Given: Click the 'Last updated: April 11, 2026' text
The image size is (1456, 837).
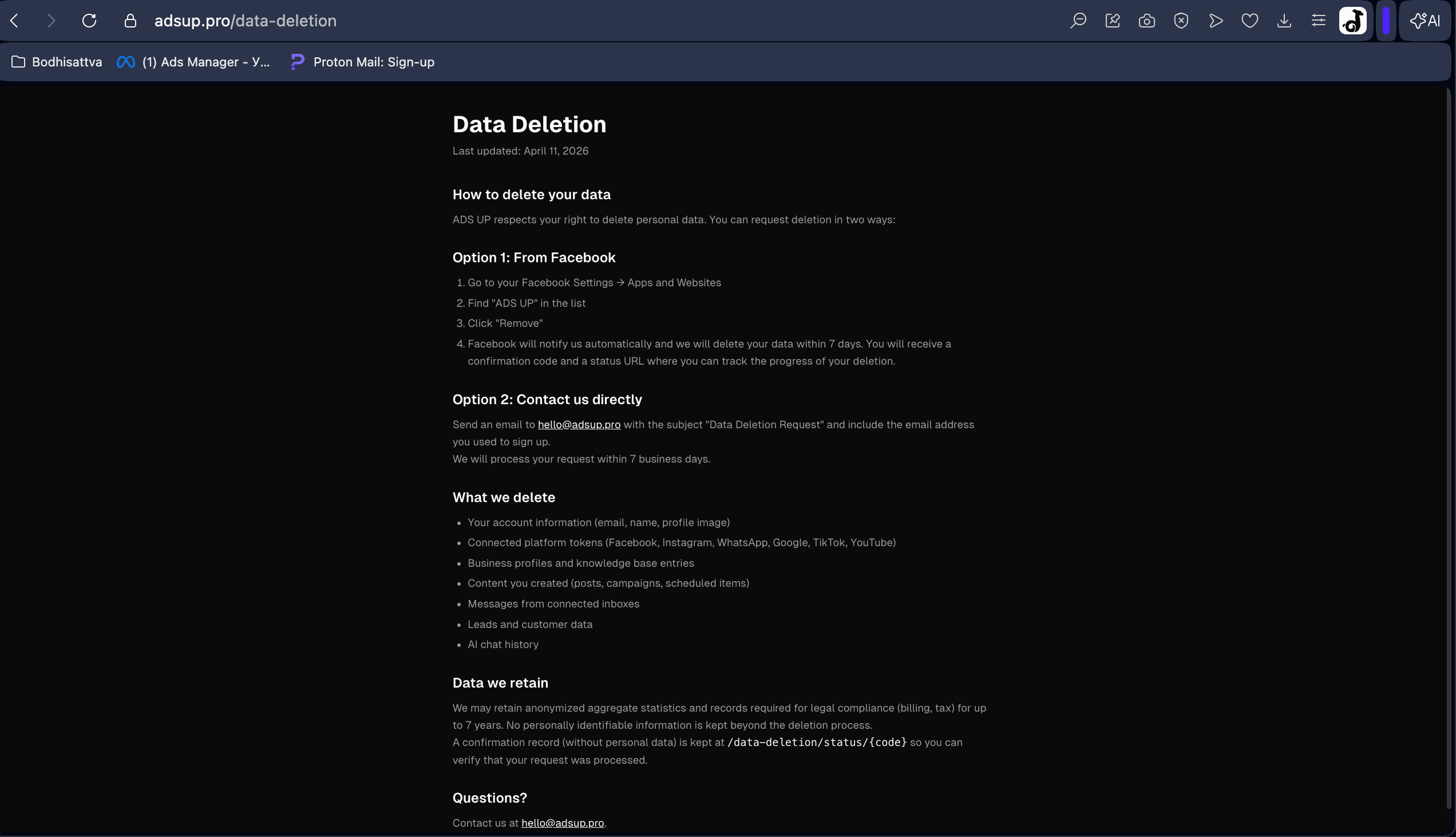Looking at the screenshot, I should [x=521, y=151].
